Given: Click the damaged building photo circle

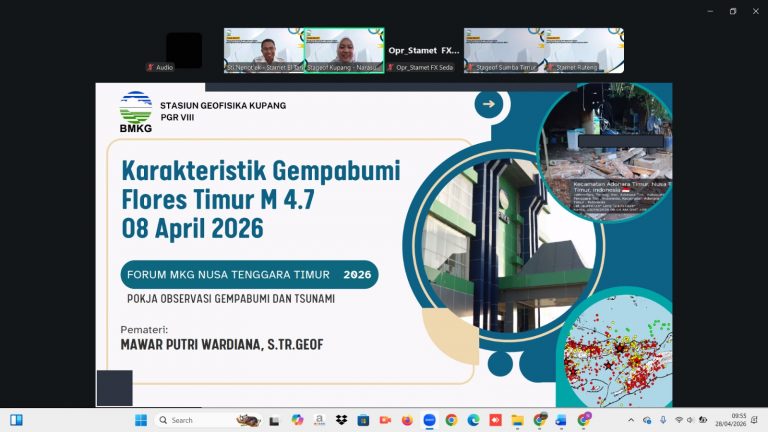Looking at the screenshot, I should [x=606, y=152].
